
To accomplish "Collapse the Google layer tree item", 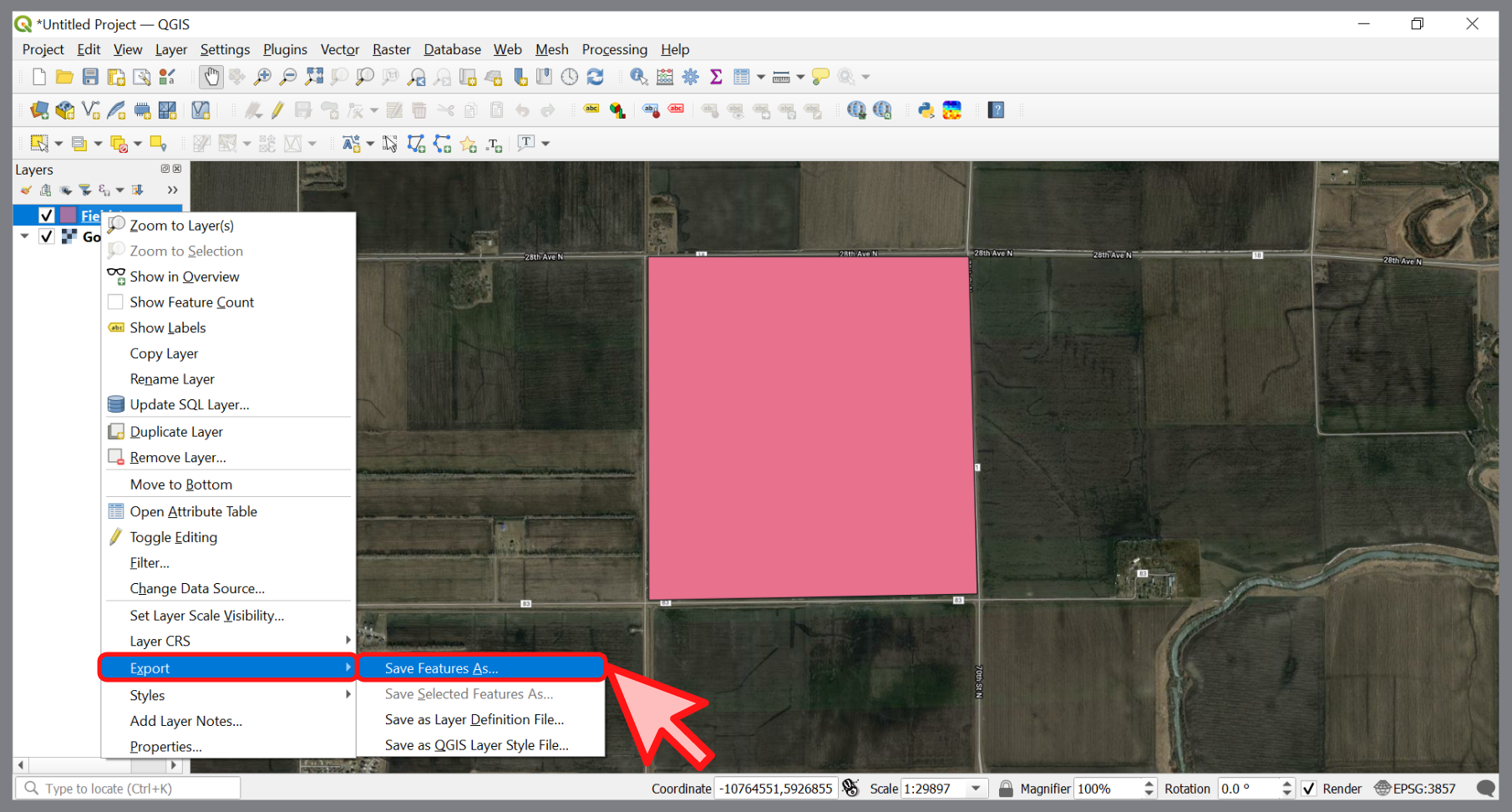I will pyautogui.click(x=23, y=236).
